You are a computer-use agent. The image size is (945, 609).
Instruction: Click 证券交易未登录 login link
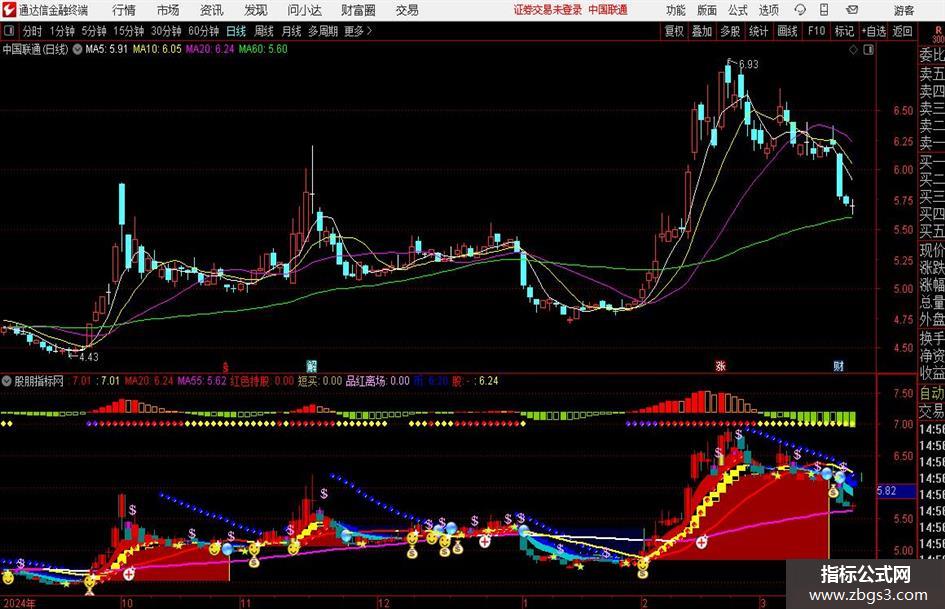(548, 10)
